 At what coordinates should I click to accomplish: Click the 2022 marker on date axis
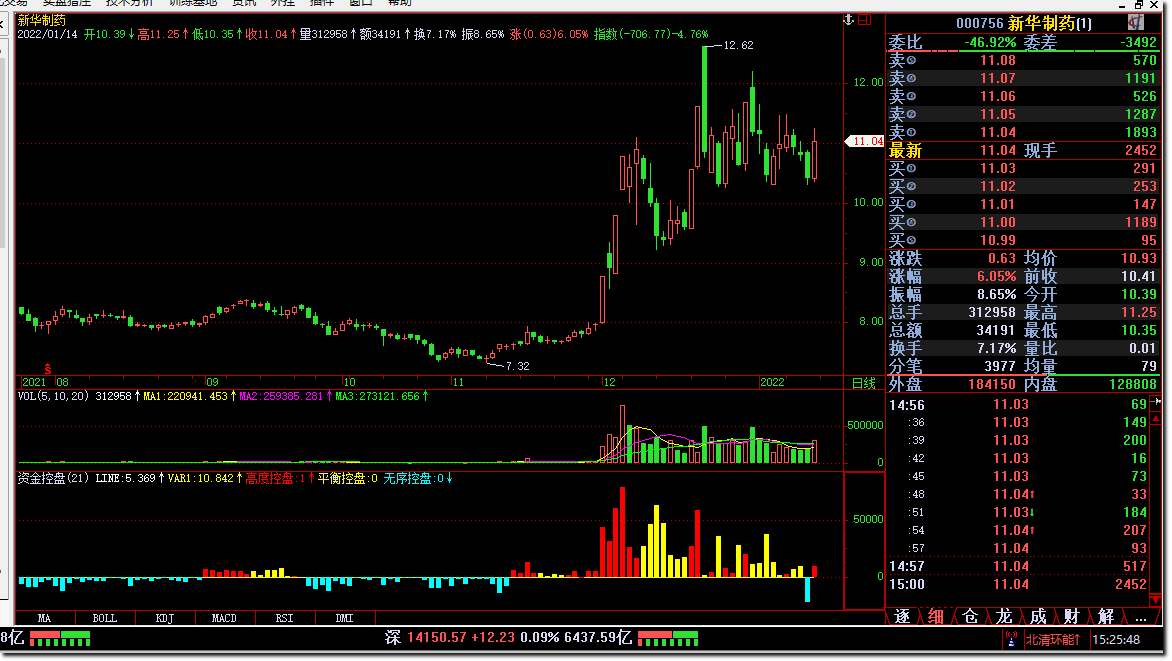coord(772,382)
